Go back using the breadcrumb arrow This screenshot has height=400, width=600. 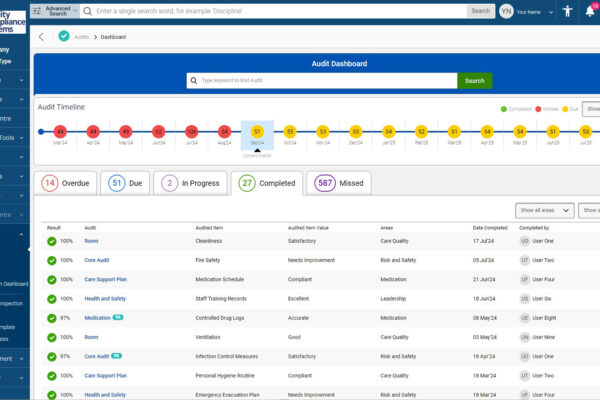click(x=41, y=37)
